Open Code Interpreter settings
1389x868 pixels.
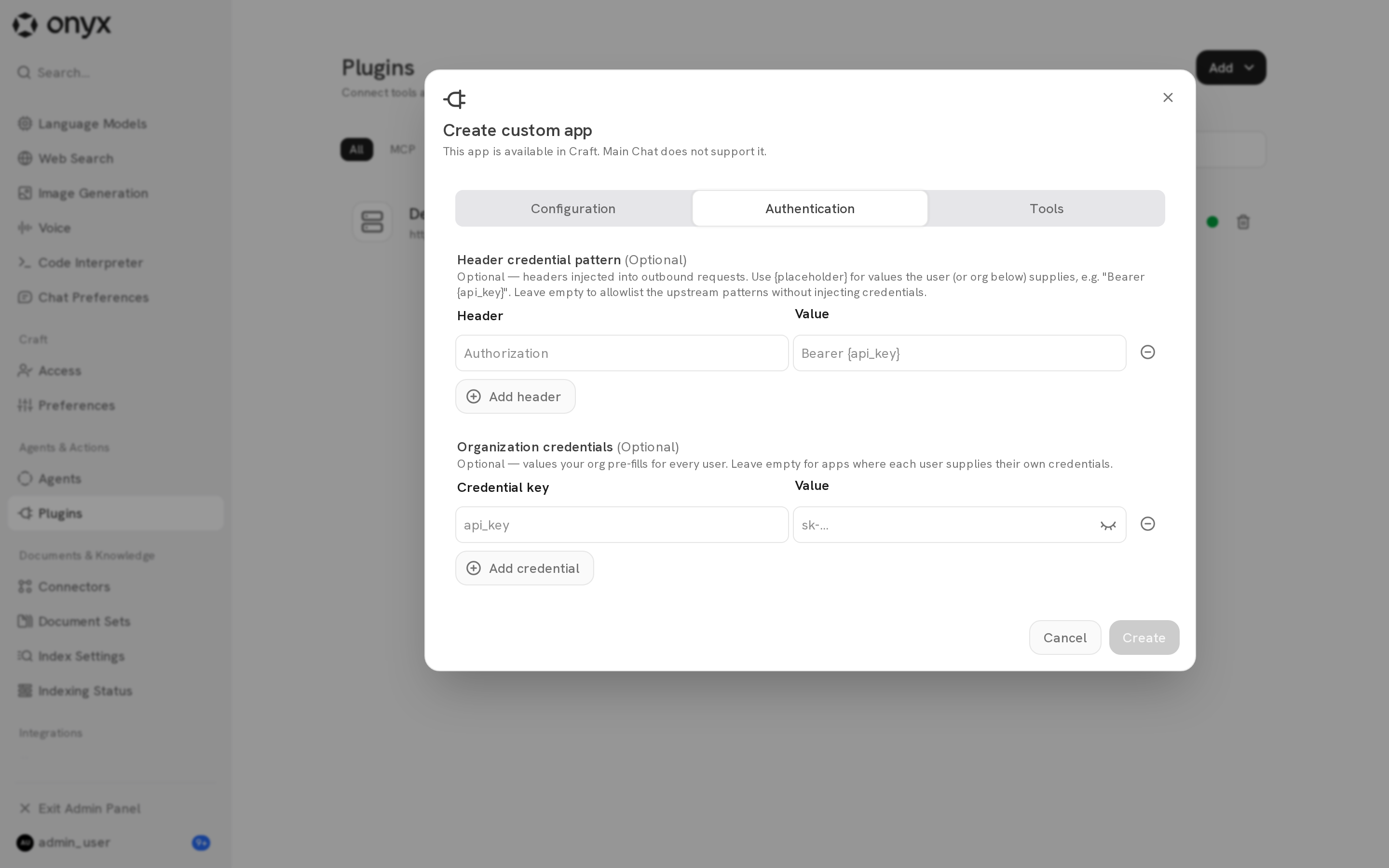tap(115, 263)
